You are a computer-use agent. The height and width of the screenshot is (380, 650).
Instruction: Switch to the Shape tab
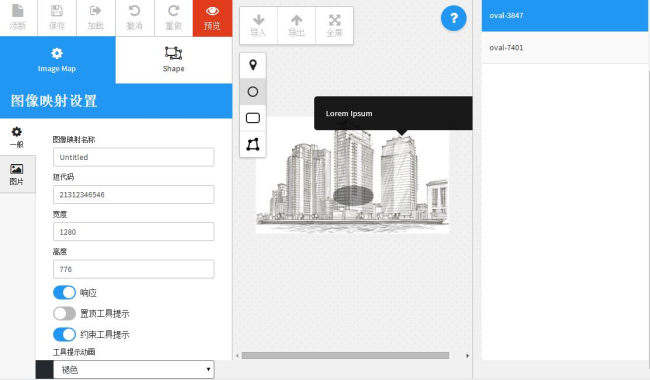[174, 60]
